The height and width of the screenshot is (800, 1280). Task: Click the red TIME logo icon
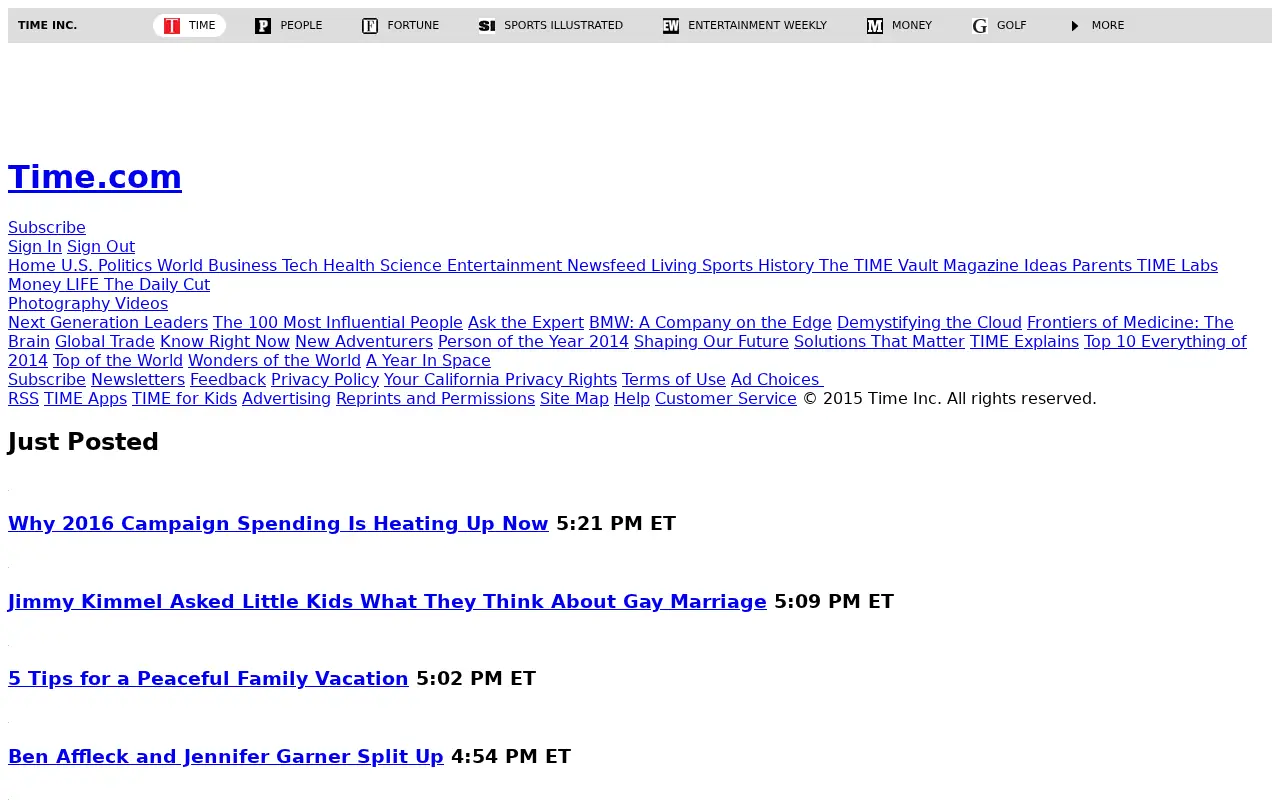click(172, 26)
